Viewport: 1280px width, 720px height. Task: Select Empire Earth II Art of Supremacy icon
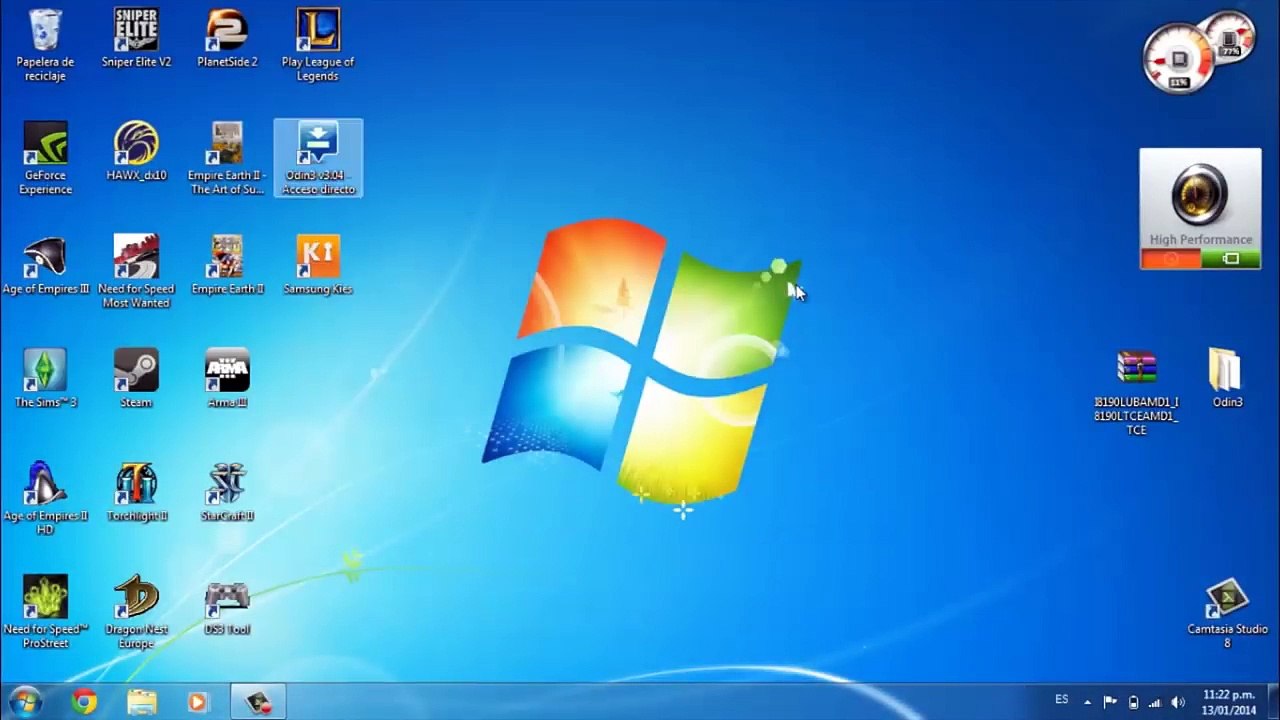tap(227, 158)
